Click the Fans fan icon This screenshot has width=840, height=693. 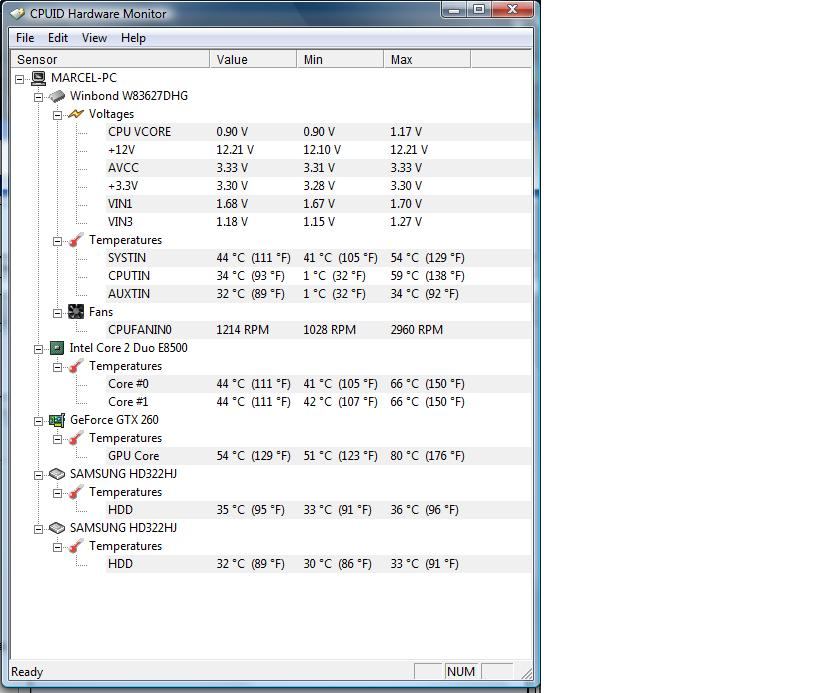tap(76, 312)
